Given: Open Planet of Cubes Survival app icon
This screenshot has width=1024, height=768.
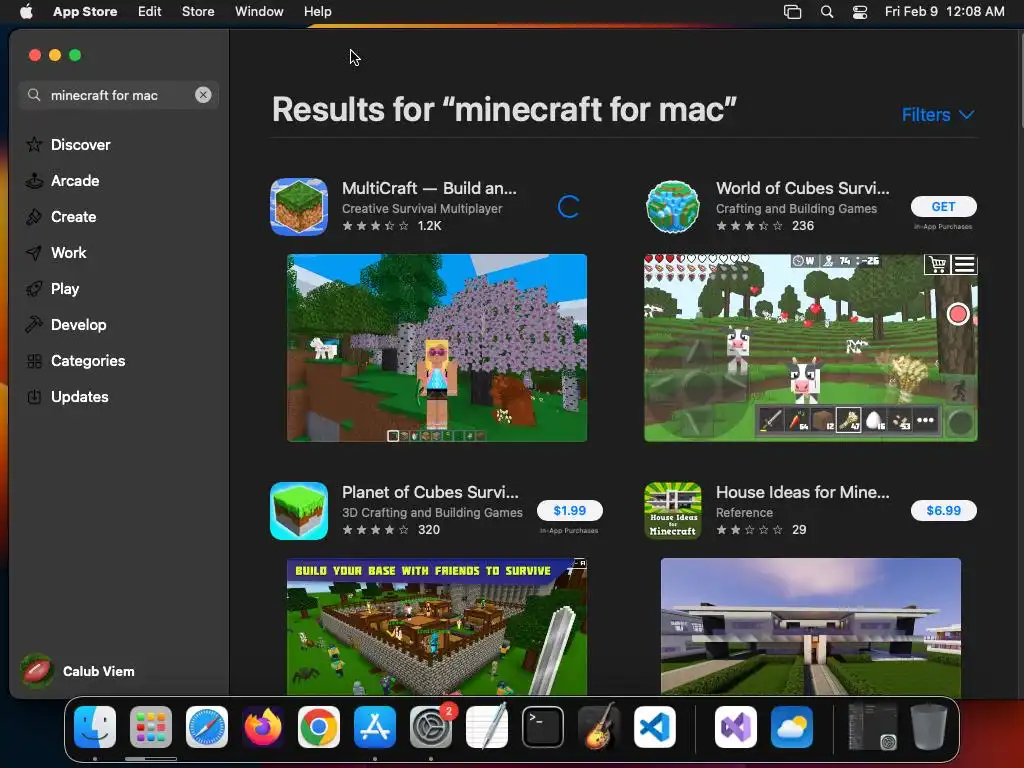Looking at the screenshot, I should coord(299,511).
